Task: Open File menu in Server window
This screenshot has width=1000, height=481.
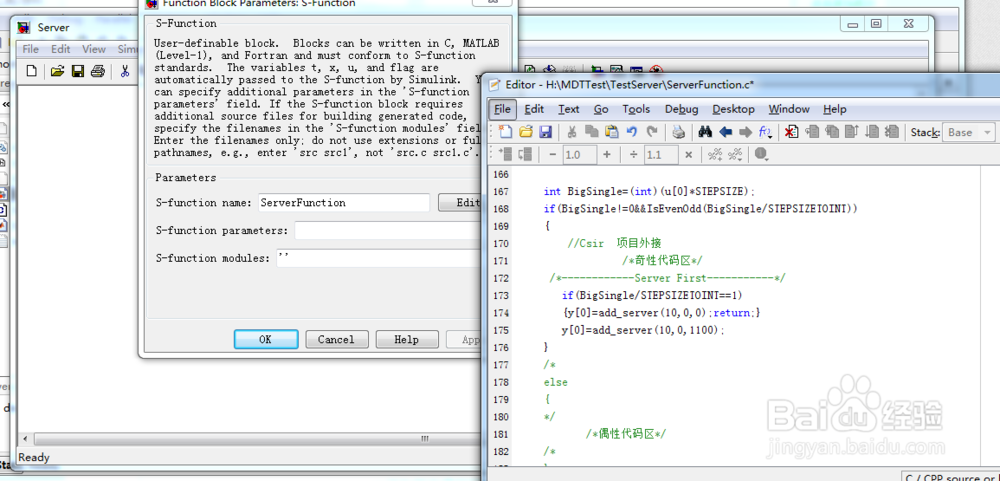Action: 30,49
